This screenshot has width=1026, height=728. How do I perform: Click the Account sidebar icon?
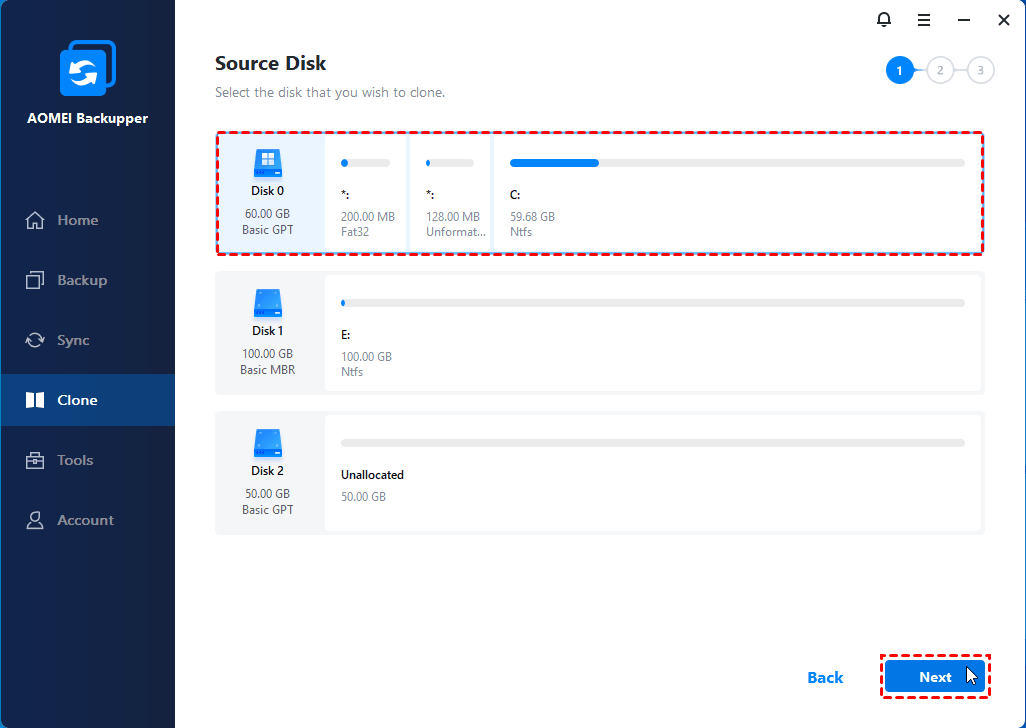[x=37, y=519]
